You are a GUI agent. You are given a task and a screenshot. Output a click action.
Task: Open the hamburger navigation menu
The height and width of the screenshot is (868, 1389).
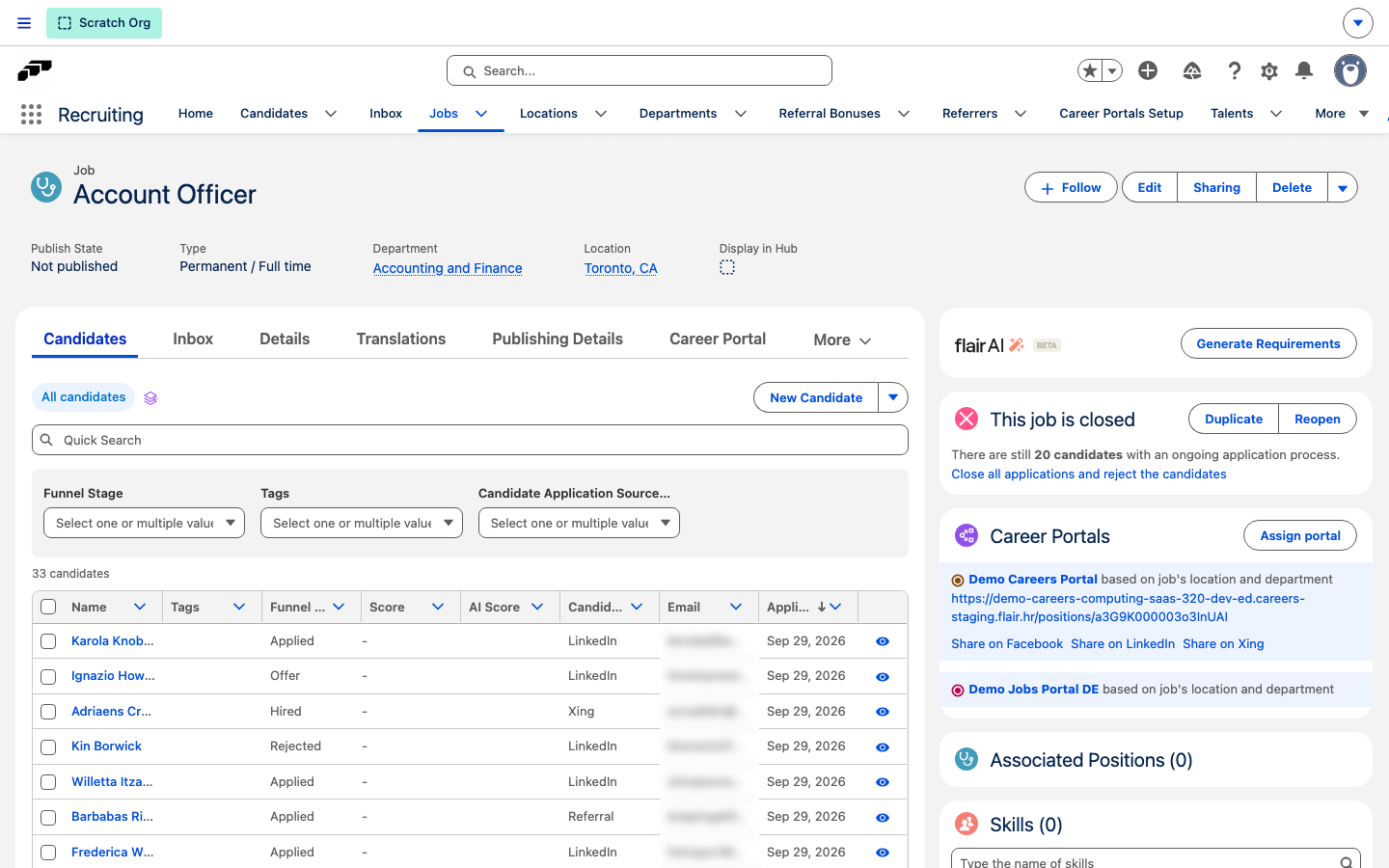(24, 23)
